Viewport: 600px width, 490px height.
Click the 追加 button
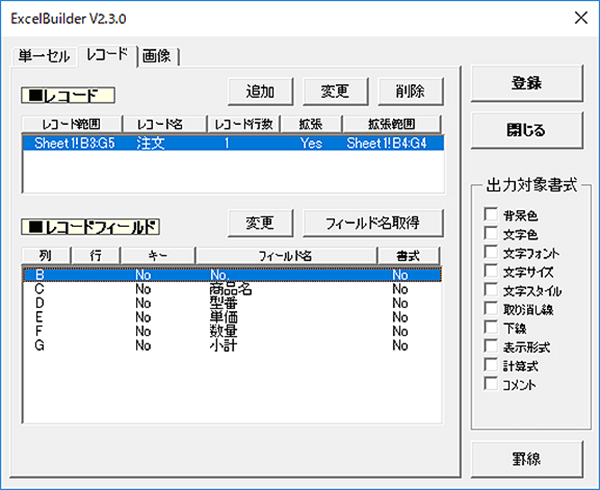click(x=260, y=91)
